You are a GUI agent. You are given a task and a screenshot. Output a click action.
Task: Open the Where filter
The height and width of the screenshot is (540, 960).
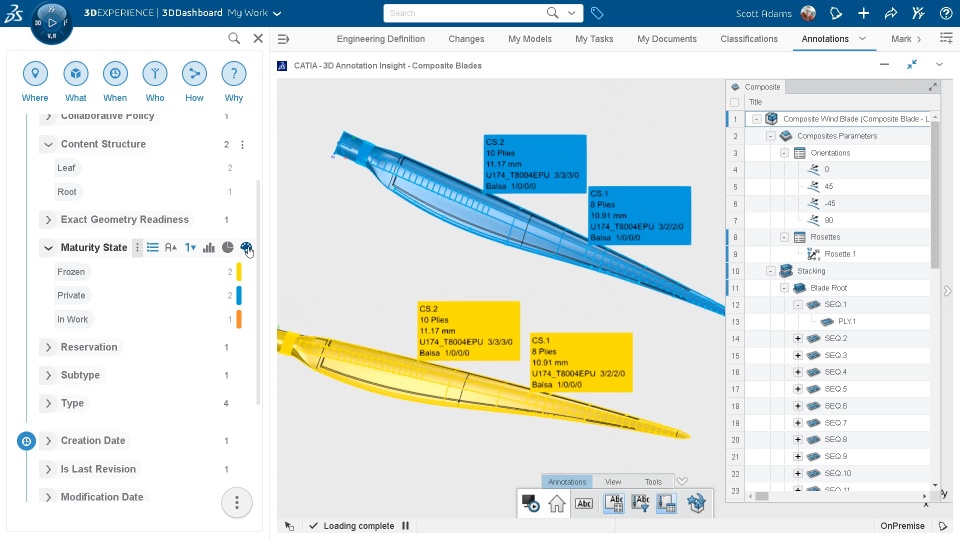point(35,74)
